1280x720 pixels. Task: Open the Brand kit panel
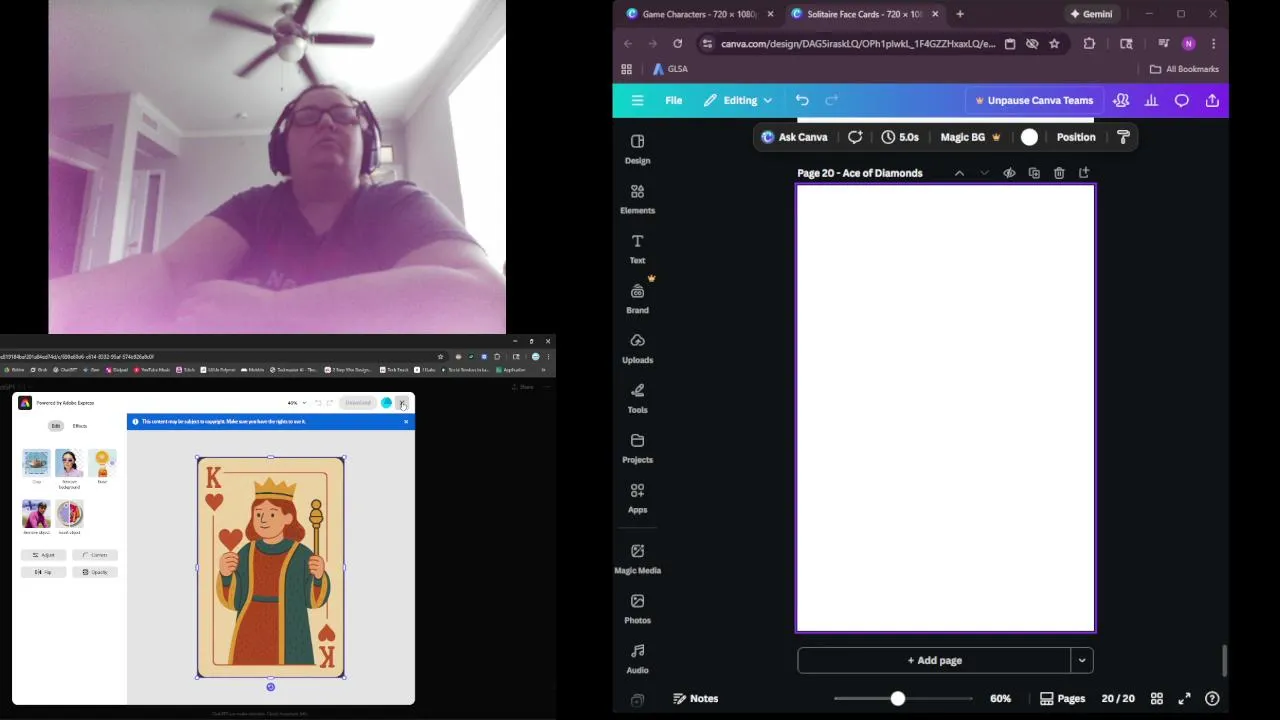coord(637,299)
